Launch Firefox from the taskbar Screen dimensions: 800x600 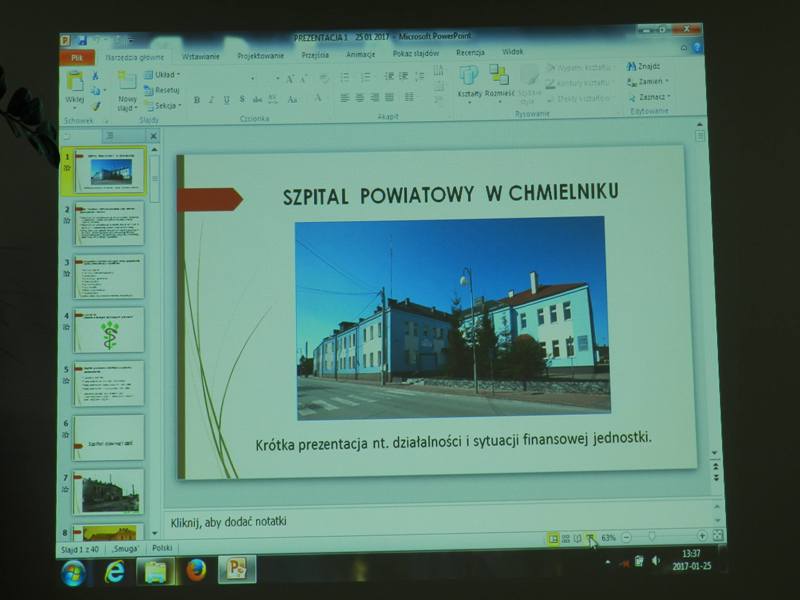(x=196, y=570)
